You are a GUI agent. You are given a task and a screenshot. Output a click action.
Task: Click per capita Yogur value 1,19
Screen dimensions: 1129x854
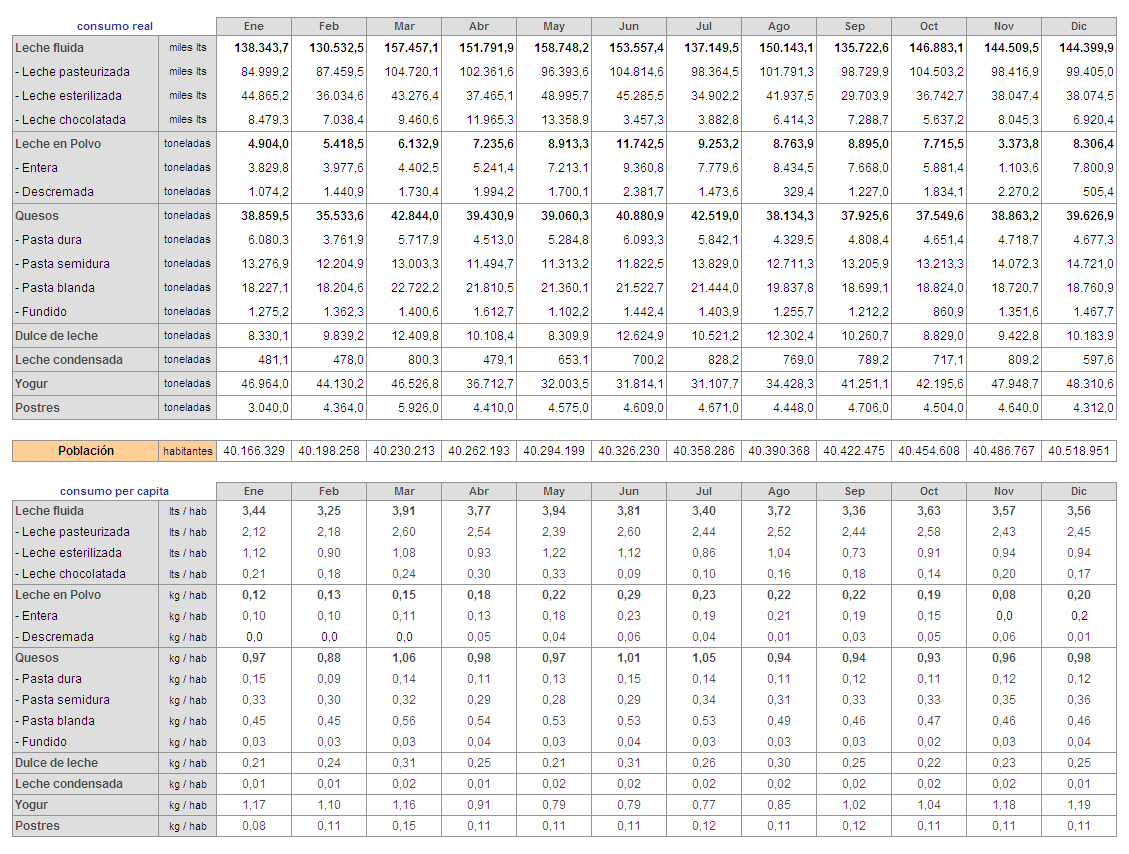point(1079,804)
